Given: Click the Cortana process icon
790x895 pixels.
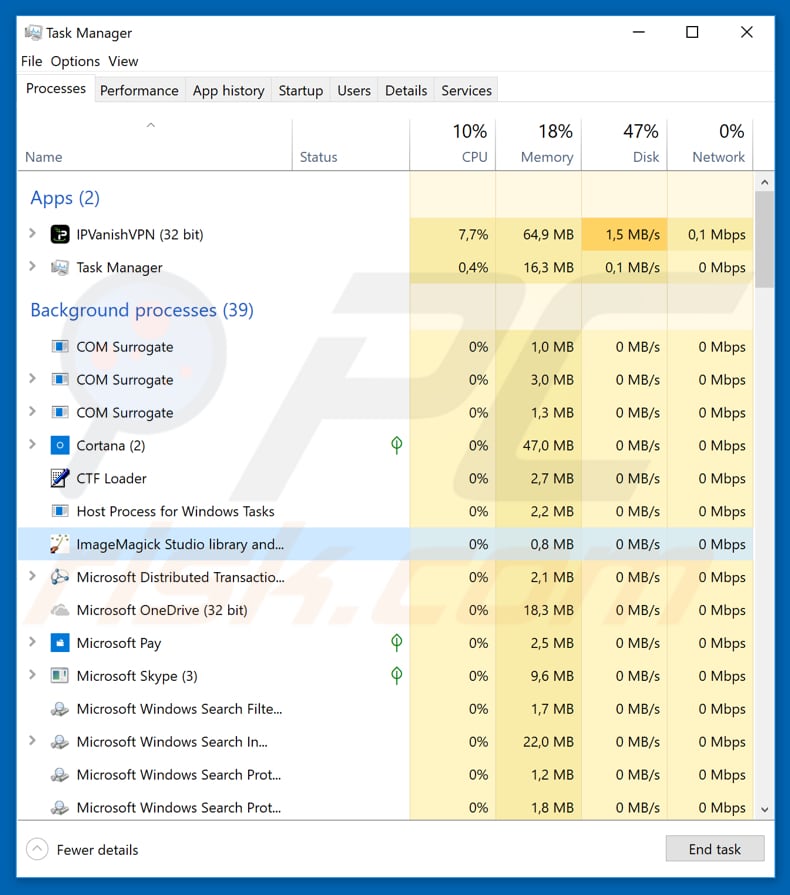Looking at the screenshot, I should (x=60, y=445).
